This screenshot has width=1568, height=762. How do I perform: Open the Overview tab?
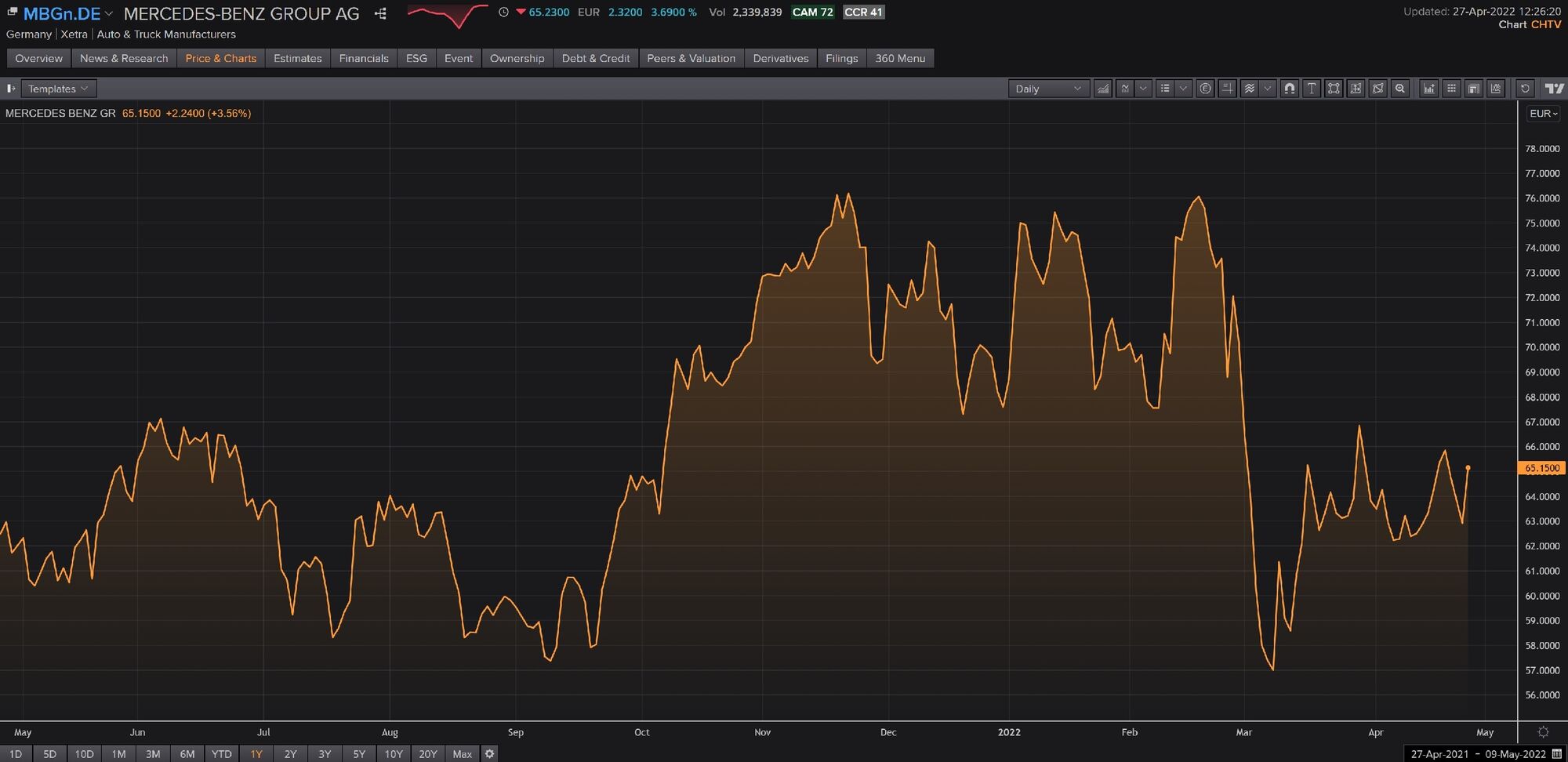pos(38,58)
